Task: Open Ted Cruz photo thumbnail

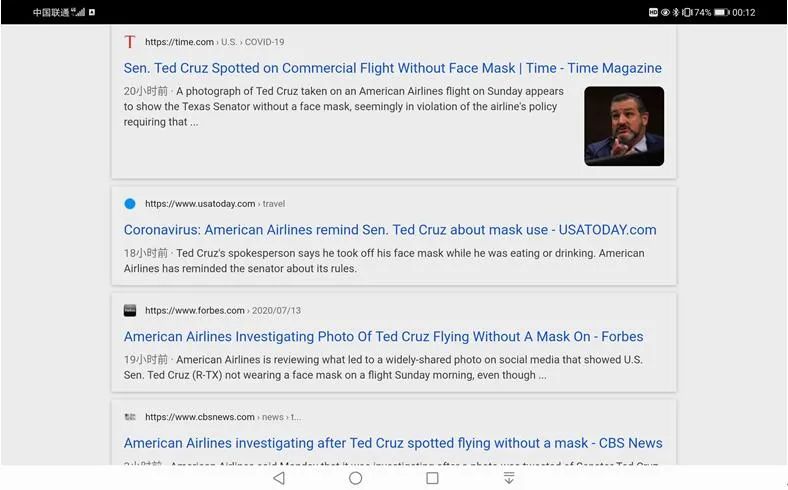Action: click(x=624, y=126)
